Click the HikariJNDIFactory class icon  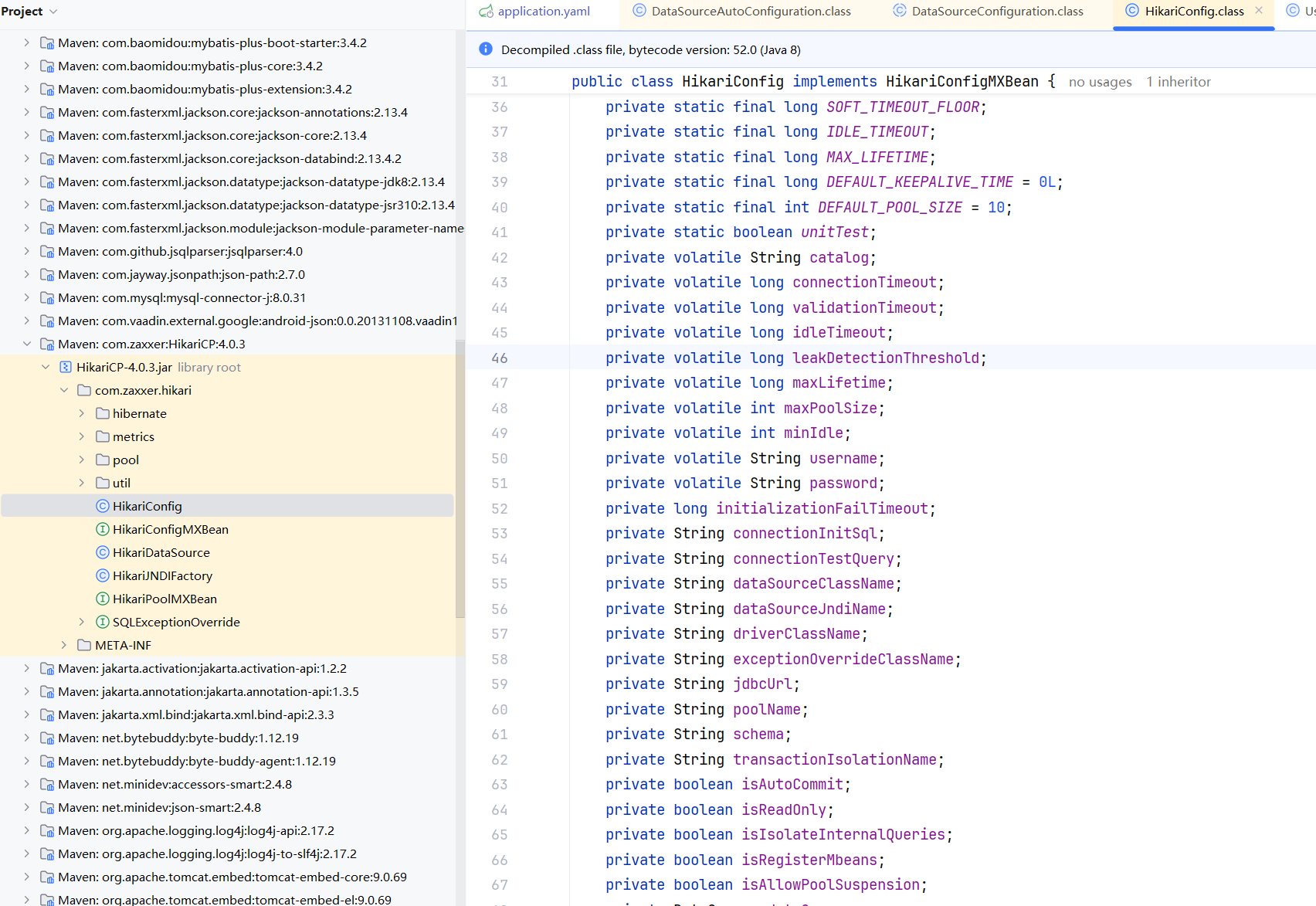103,575
